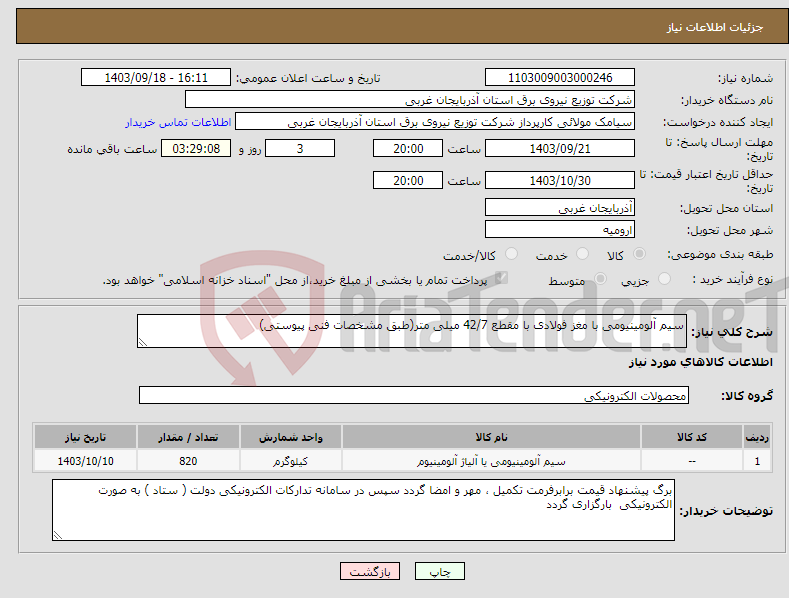The image size is (789, 598).
Task: Click the نام کالا column header
Action: [491, 437]
